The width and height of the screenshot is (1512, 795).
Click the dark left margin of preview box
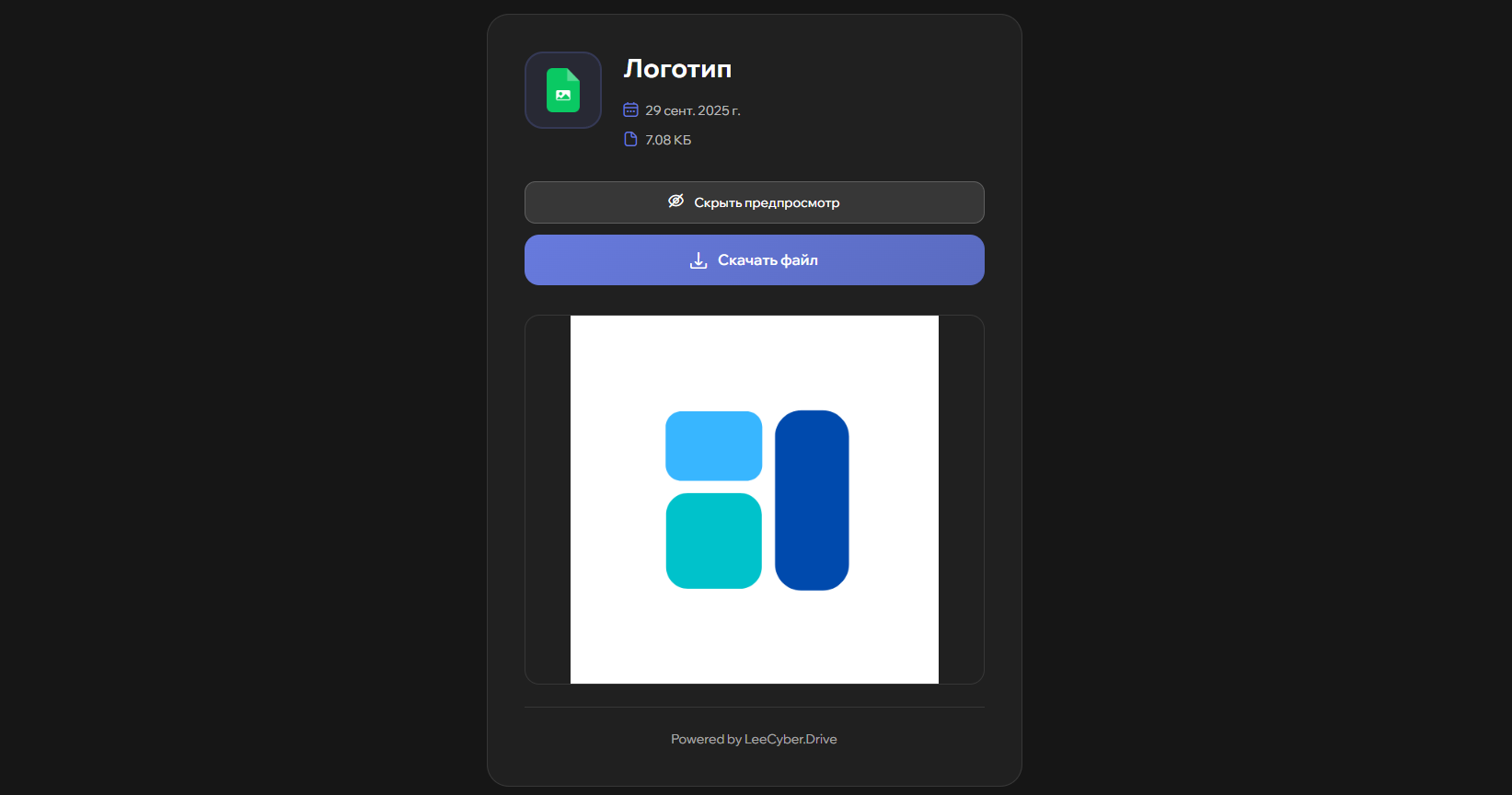548,500
